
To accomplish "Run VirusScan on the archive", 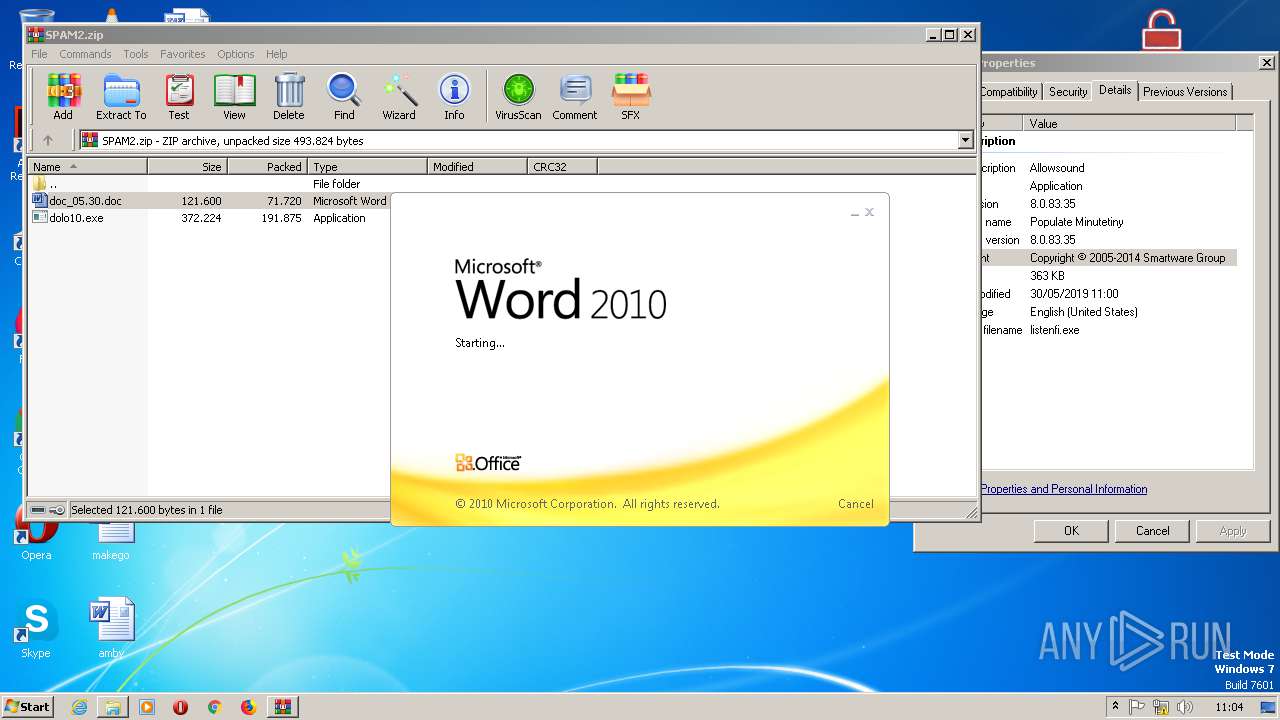I will click(x=518, y=97).
